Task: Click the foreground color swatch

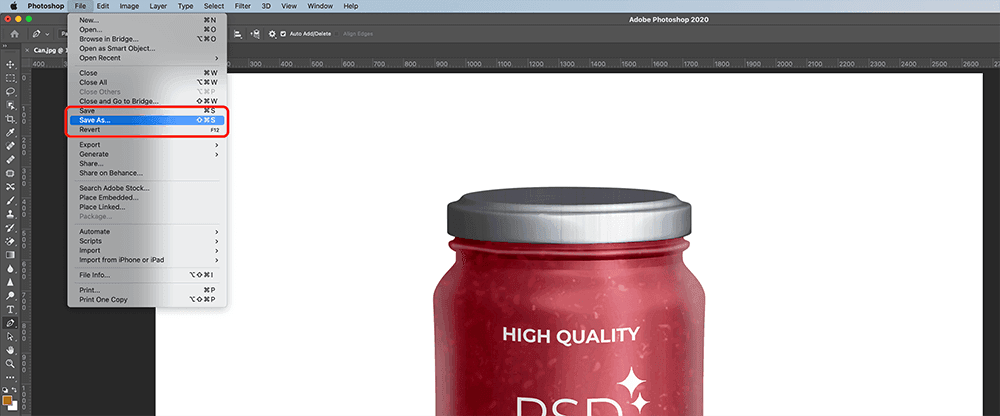Action: click(x=8, y=400)
